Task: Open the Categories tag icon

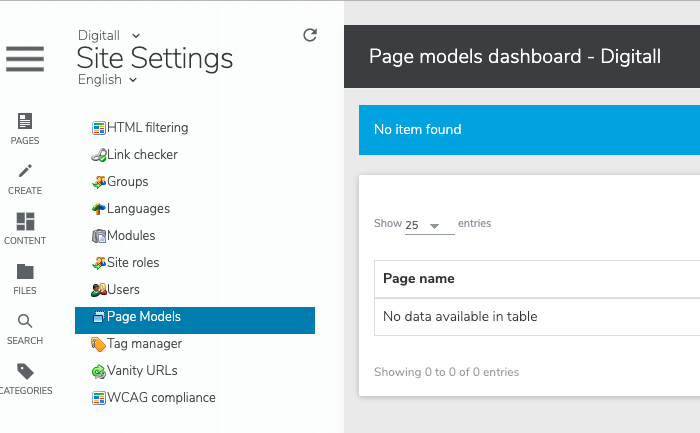Action: 25,371
